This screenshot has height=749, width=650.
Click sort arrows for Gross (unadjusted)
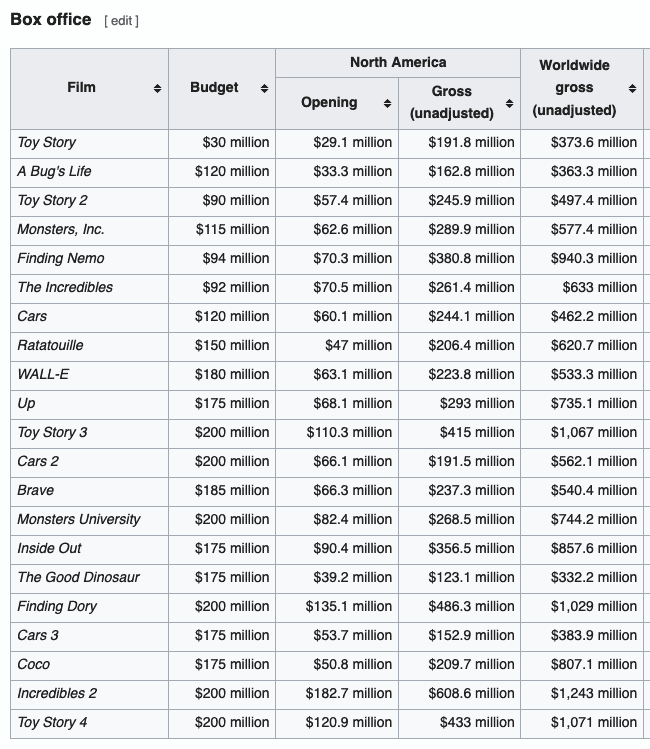510,104
